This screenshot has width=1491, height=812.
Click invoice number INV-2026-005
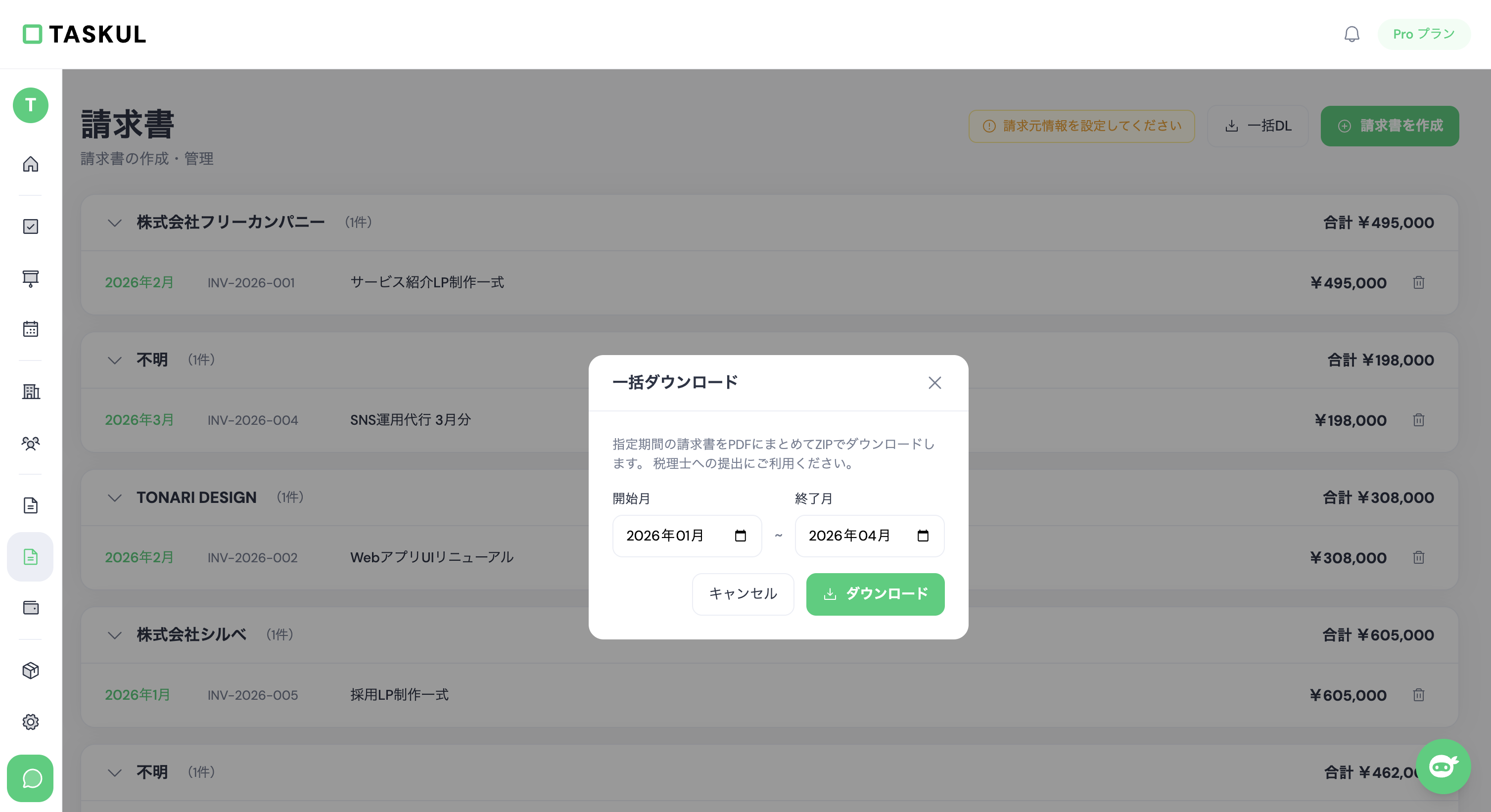[253, 695]
